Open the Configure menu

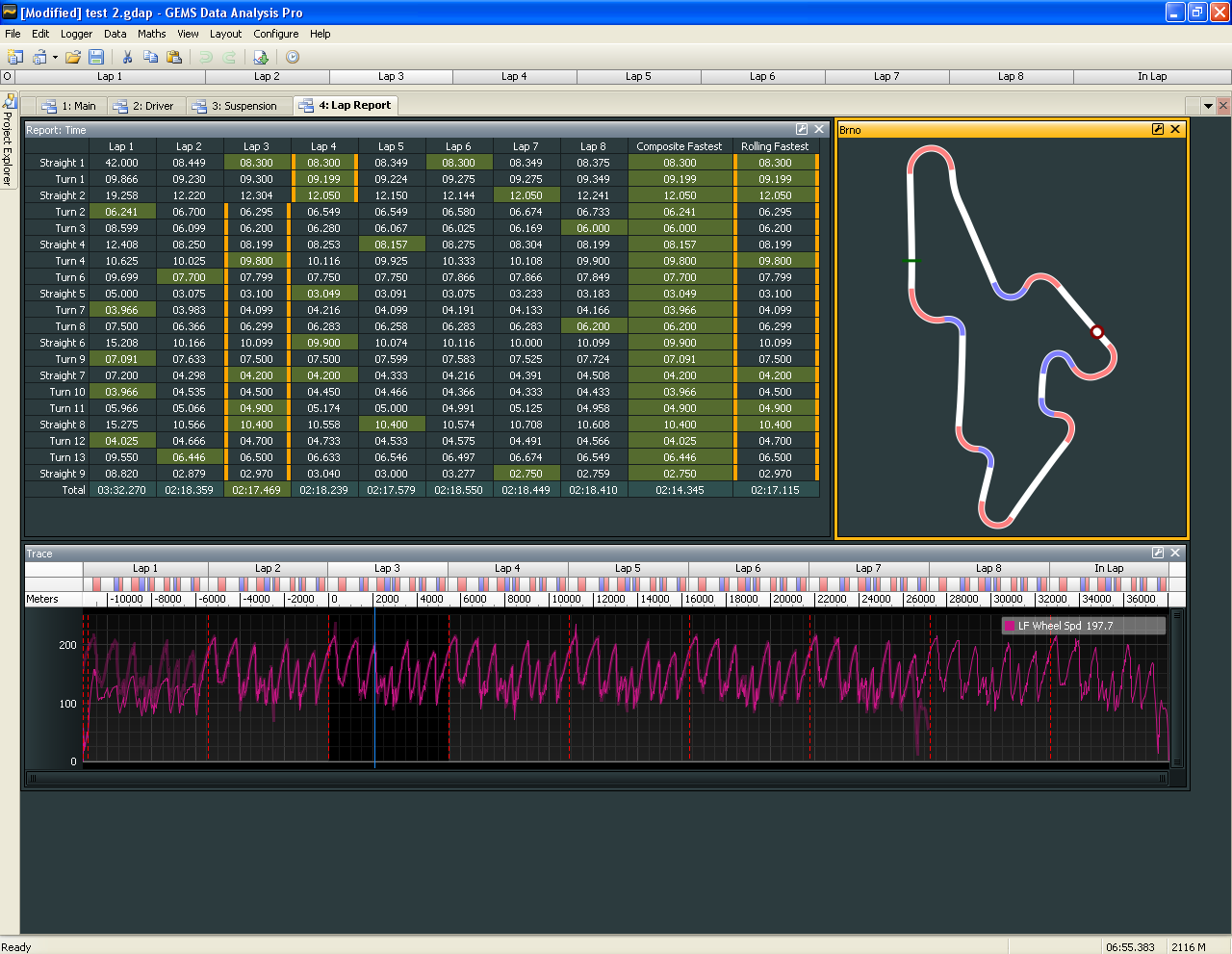click(x=276, y=34)
